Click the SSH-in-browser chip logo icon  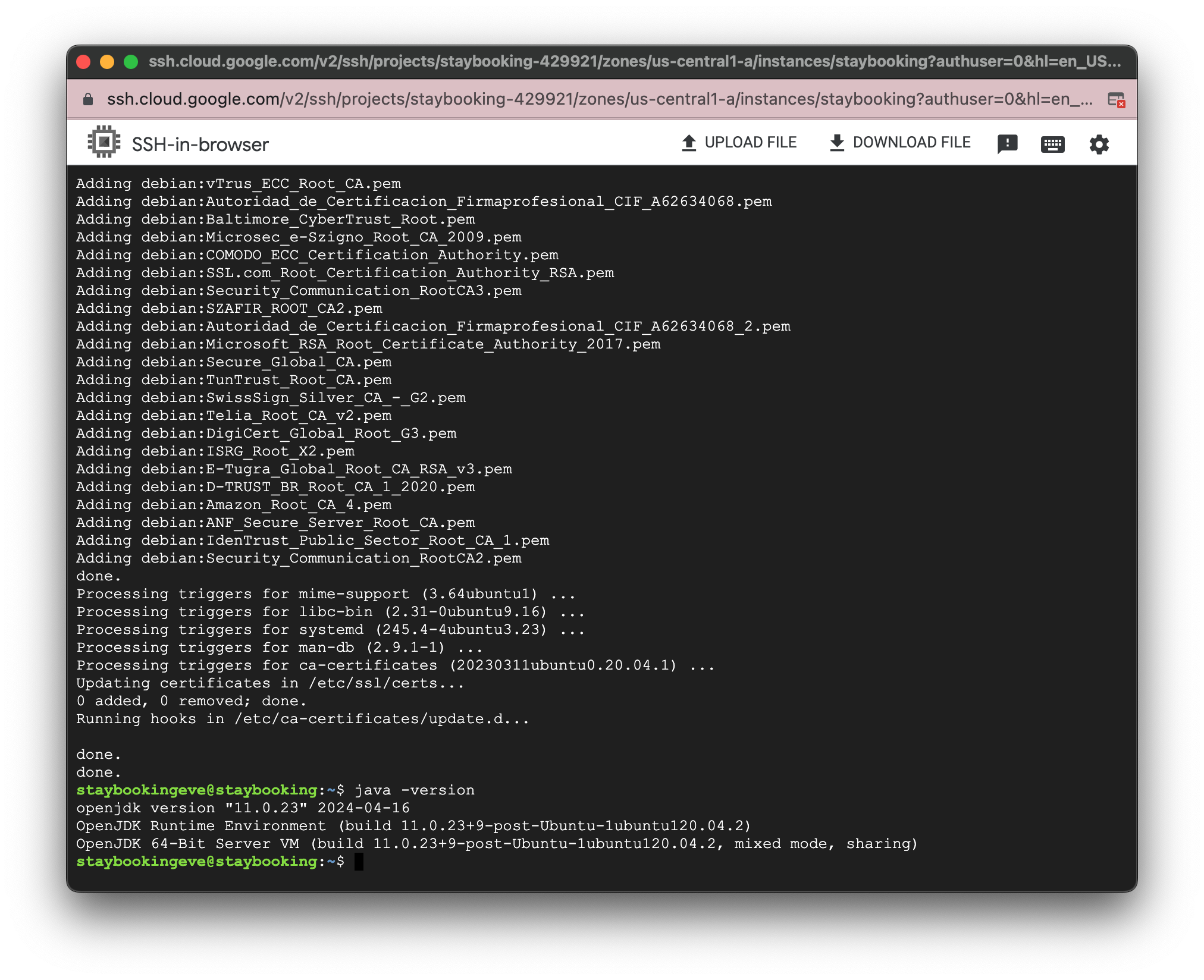104,142
